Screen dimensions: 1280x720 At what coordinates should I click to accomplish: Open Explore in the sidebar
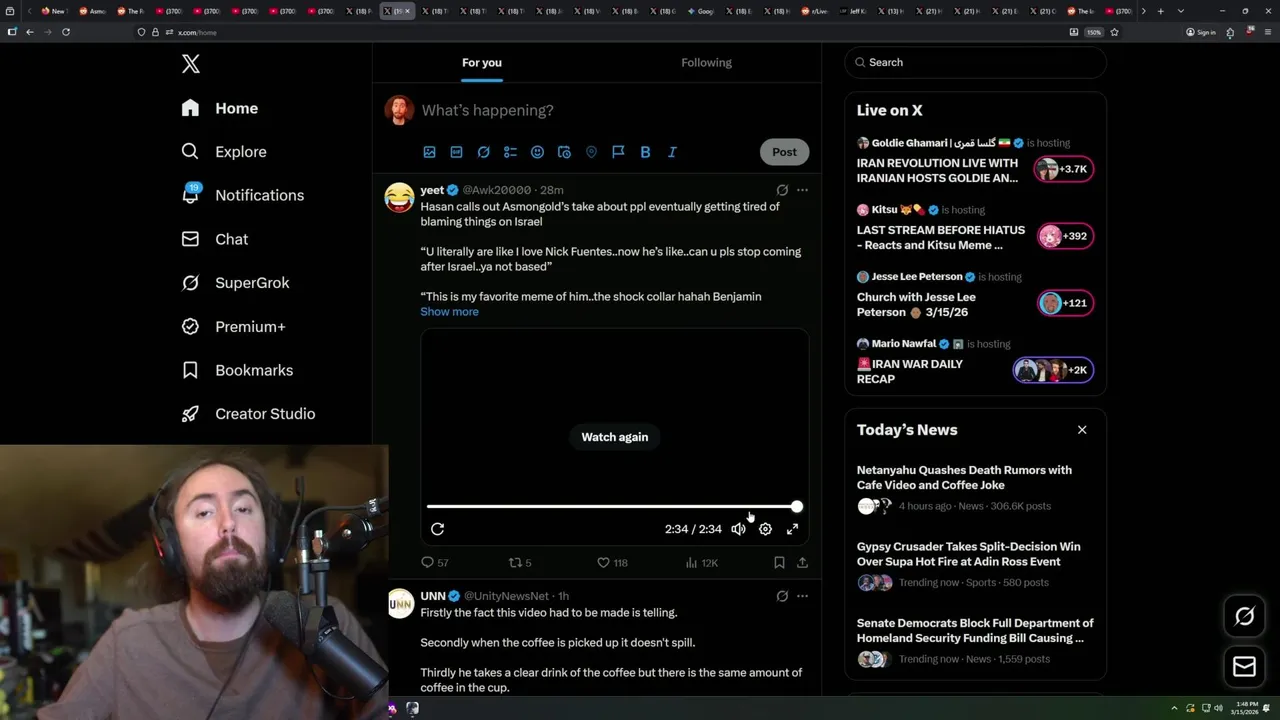[x=224, y=152]
